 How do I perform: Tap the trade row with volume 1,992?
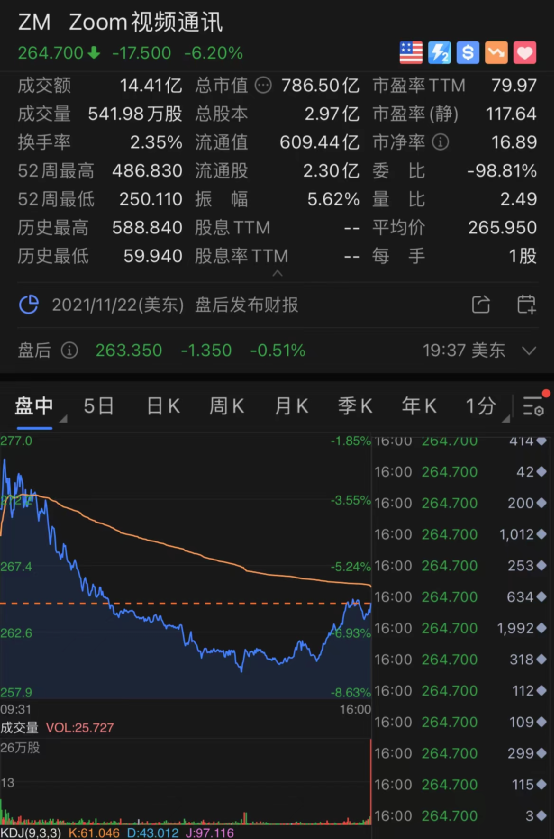462,628
